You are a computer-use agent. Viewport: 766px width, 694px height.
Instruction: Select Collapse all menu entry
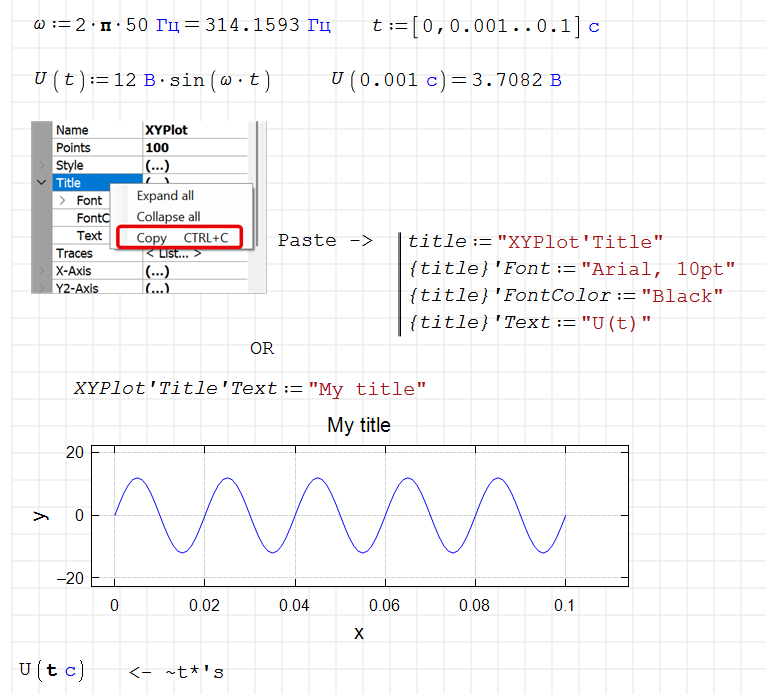[x=168, y=217]
